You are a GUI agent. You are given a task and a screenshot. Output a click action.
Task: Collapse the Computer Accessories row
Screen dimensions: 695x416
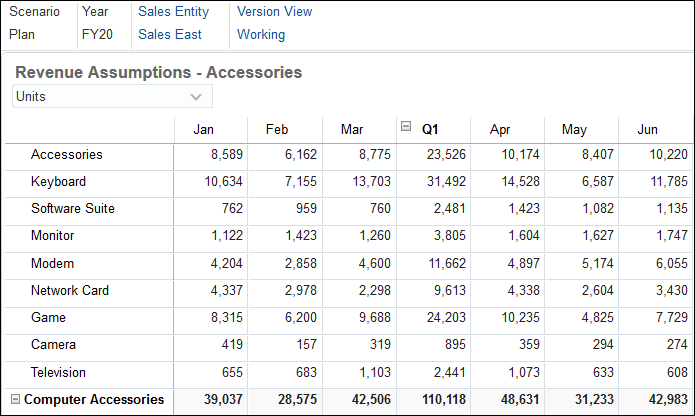(x=14, y=400)
